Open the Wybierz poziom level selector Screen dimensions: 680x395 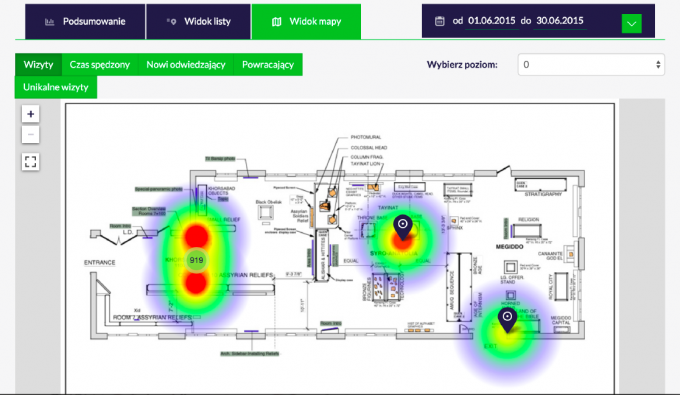point(591,65)
